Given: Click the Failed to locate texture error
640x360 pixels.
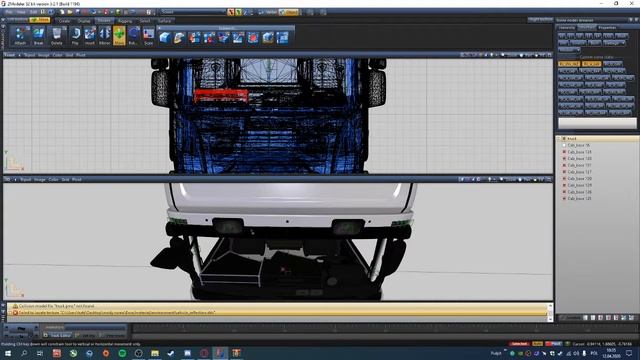Looking at the screenshot, I should pos(278,313).
